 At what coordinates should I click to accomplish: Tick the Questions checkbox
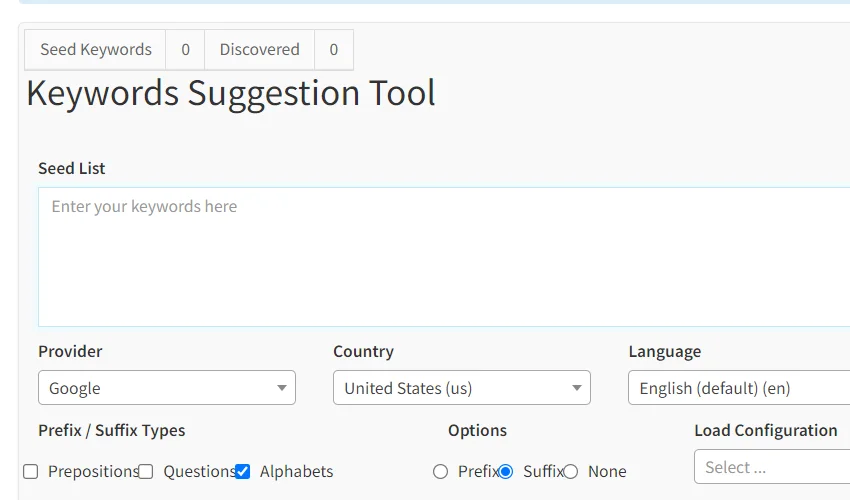tap(146, 472)
